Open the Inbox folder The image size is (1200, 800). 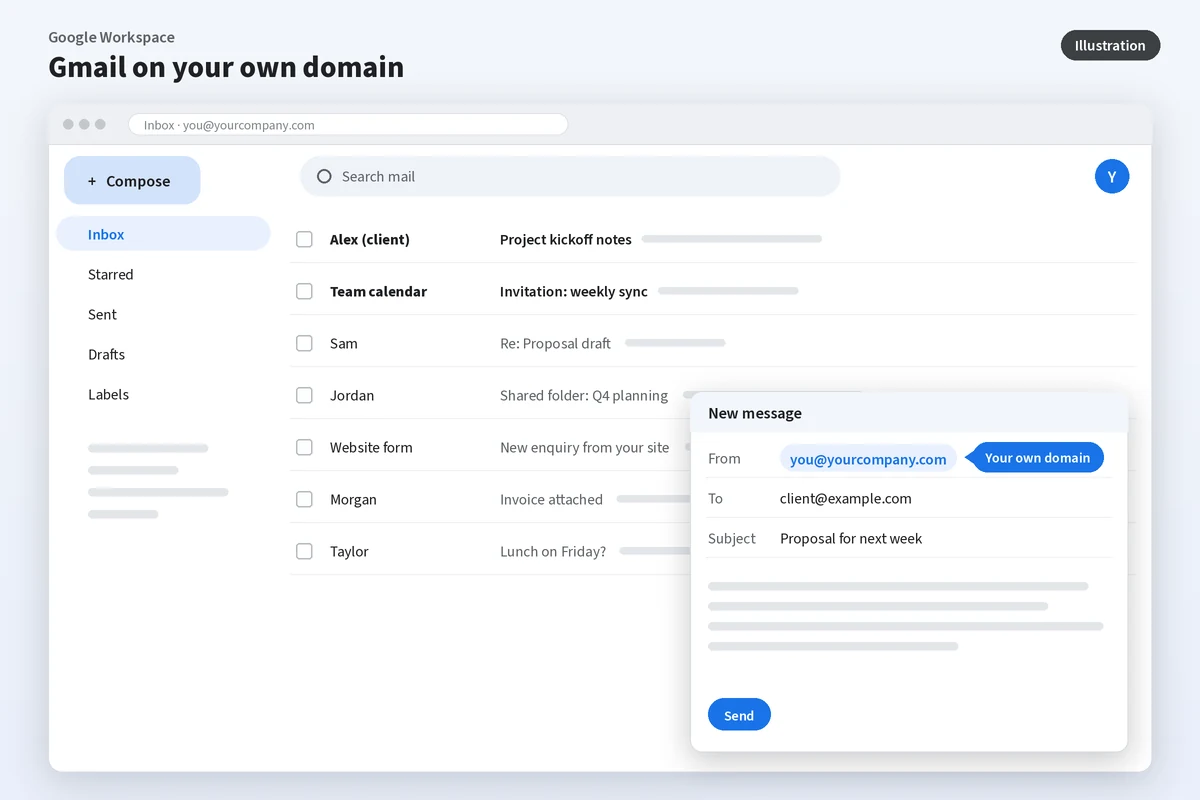pyautogui.click(x=163, y=234)
